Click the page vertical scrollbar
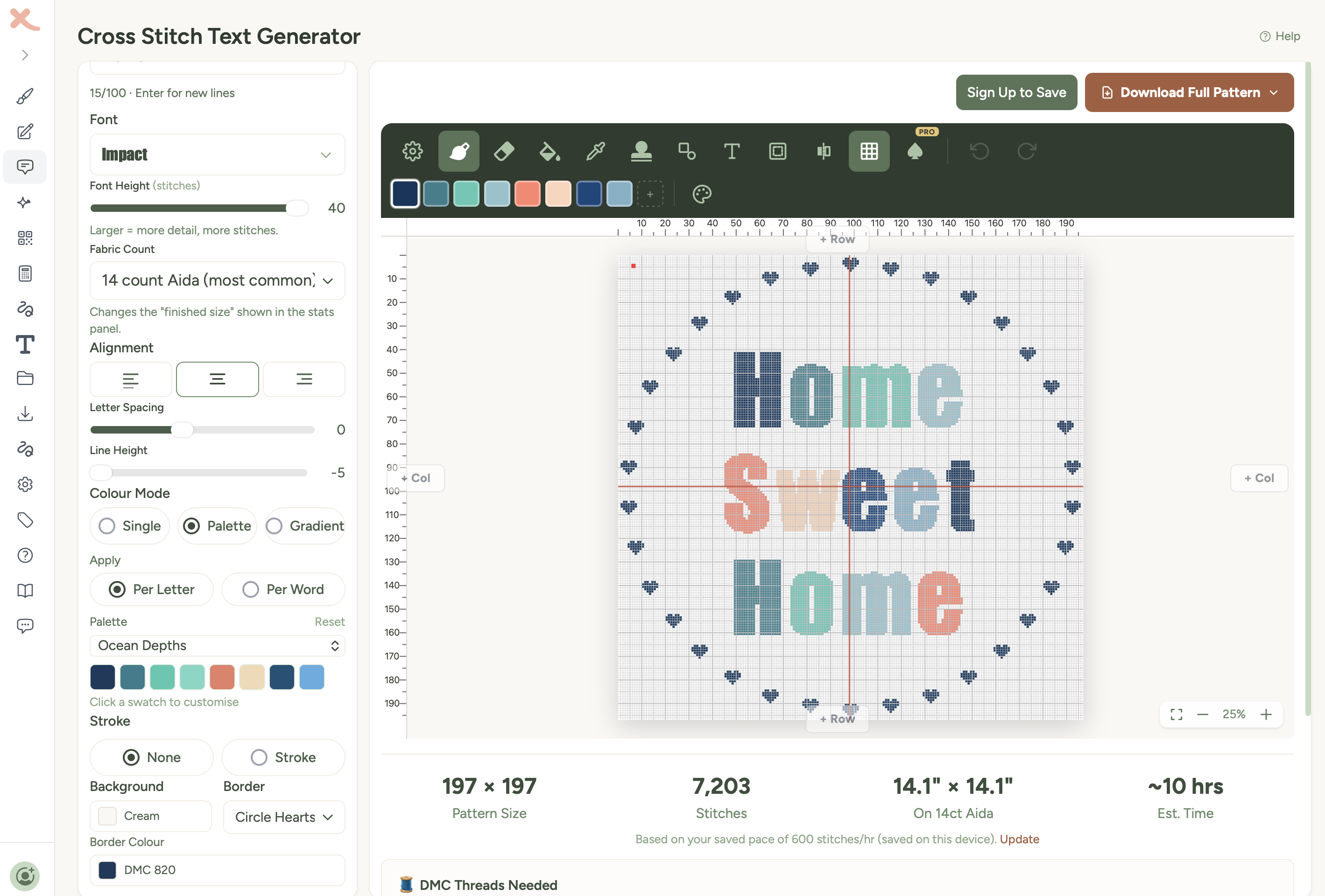The height and width of the screenshot is (896, 1325). point(1308,388)
